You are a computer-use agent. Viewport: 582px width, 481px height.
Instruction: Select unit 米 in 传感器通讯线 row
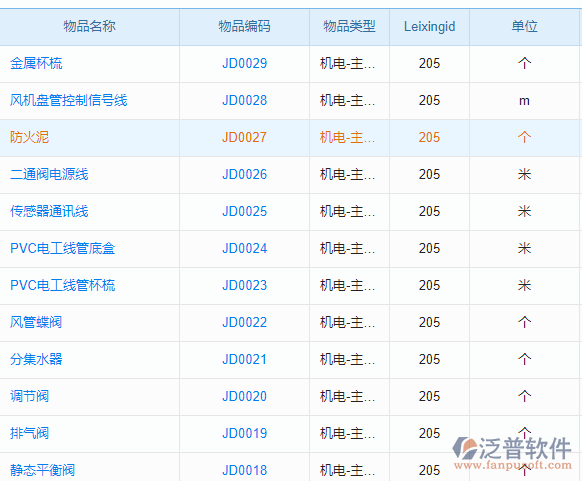(x=524, y=211)
